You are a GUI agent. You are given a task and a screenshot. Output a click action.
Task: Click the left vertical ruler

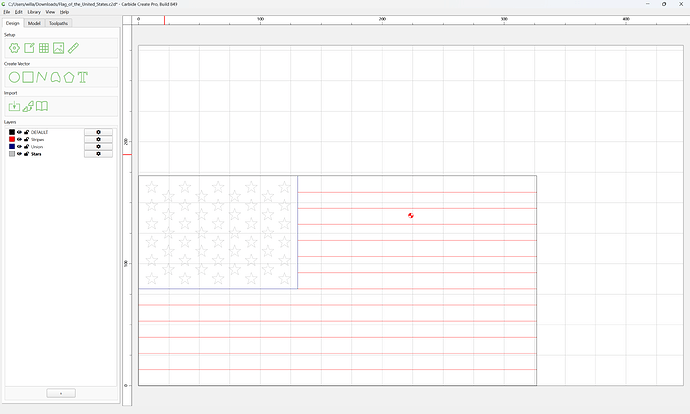(x=127, y=215)
